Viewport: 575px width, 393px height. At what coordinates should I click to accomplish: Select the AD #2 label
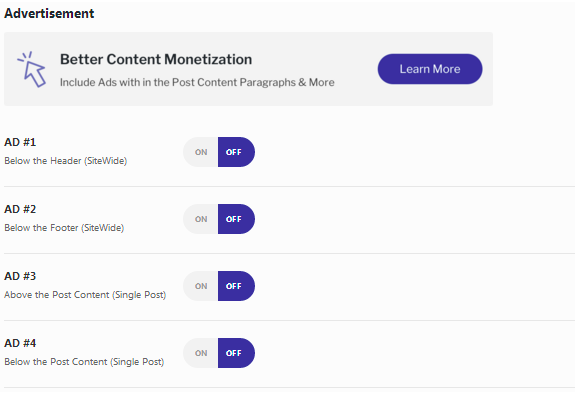coord(20,209)
